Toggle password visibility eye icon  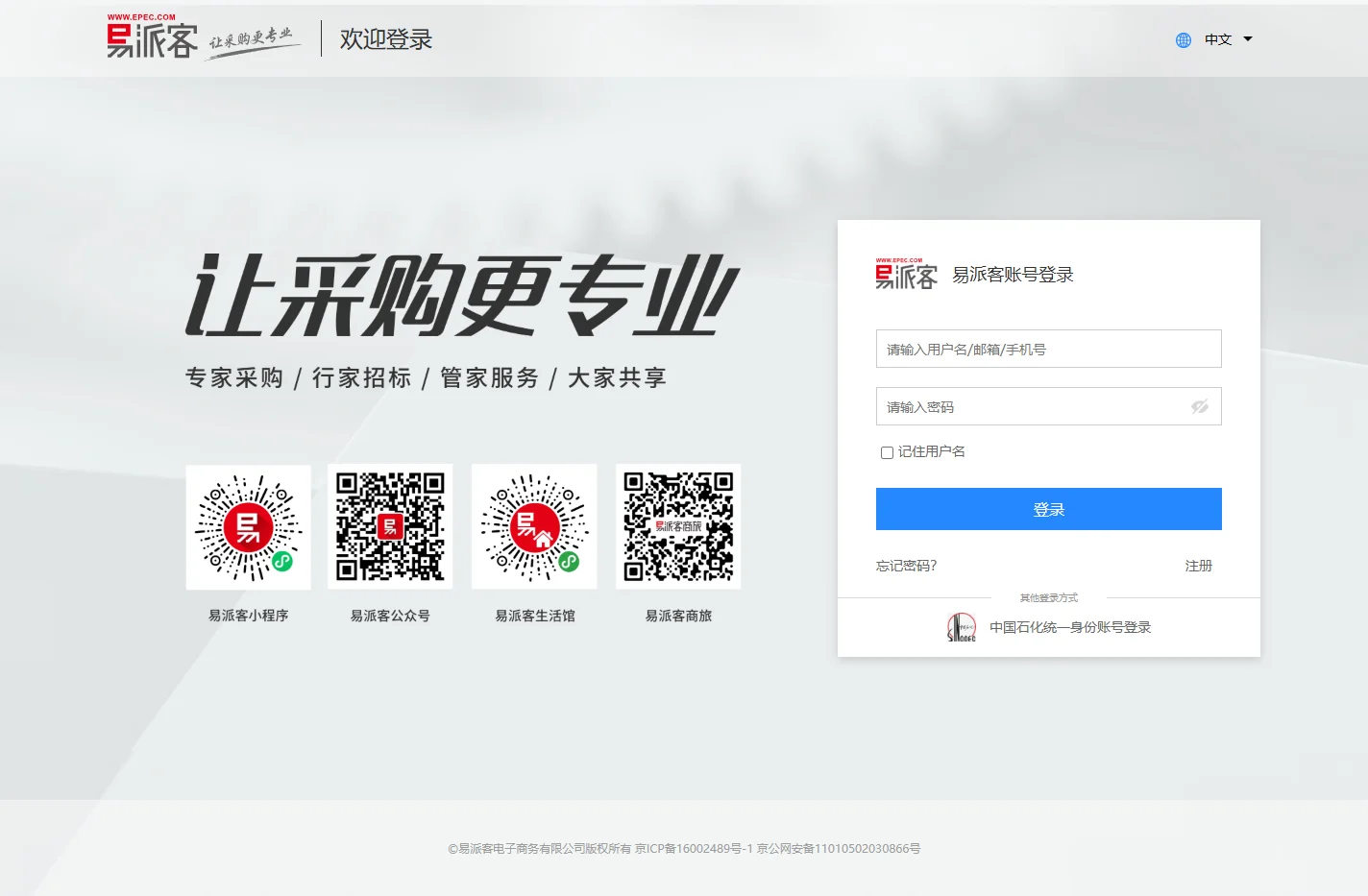click(1200, 407)
